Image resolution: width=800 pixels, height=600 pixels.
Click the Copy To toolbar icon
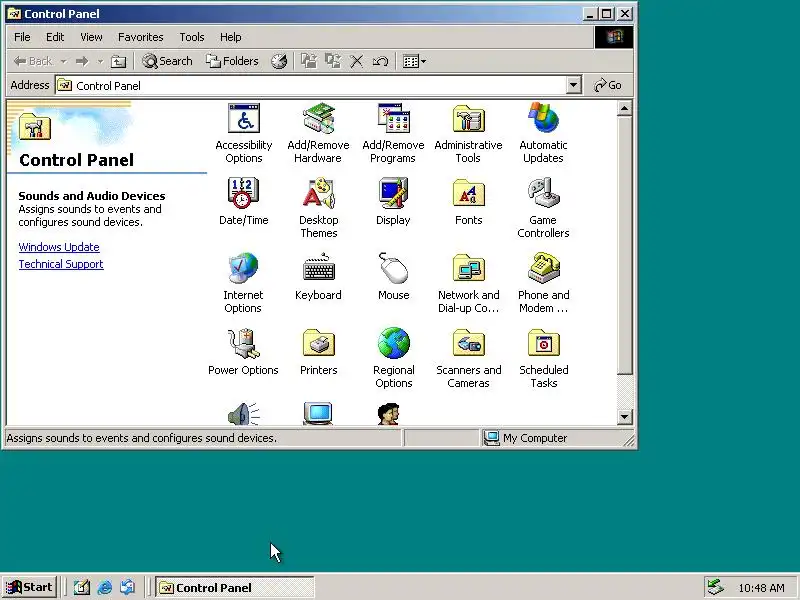coord(333,61)
